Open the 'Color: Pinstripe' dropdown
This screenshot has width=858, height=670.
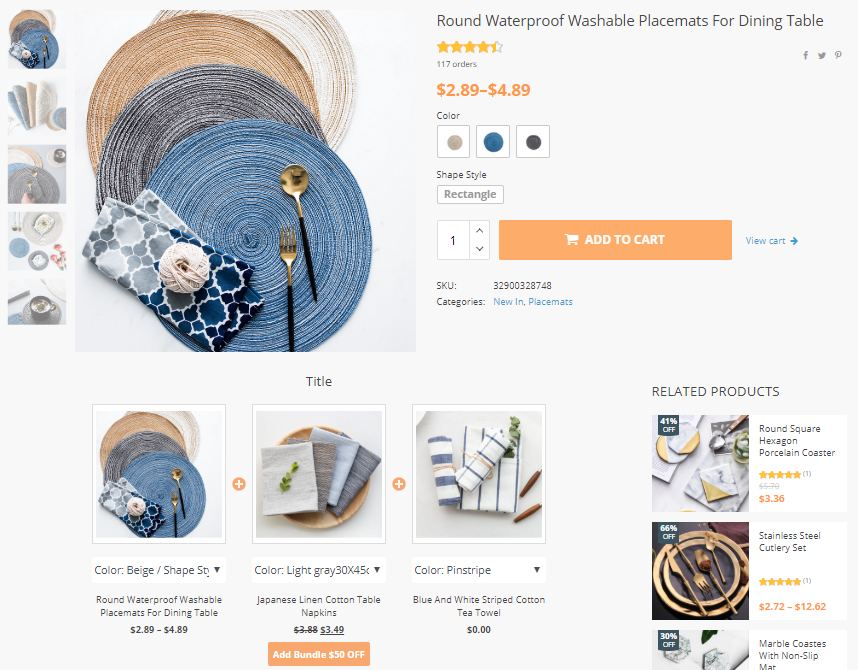pos(479,570)
